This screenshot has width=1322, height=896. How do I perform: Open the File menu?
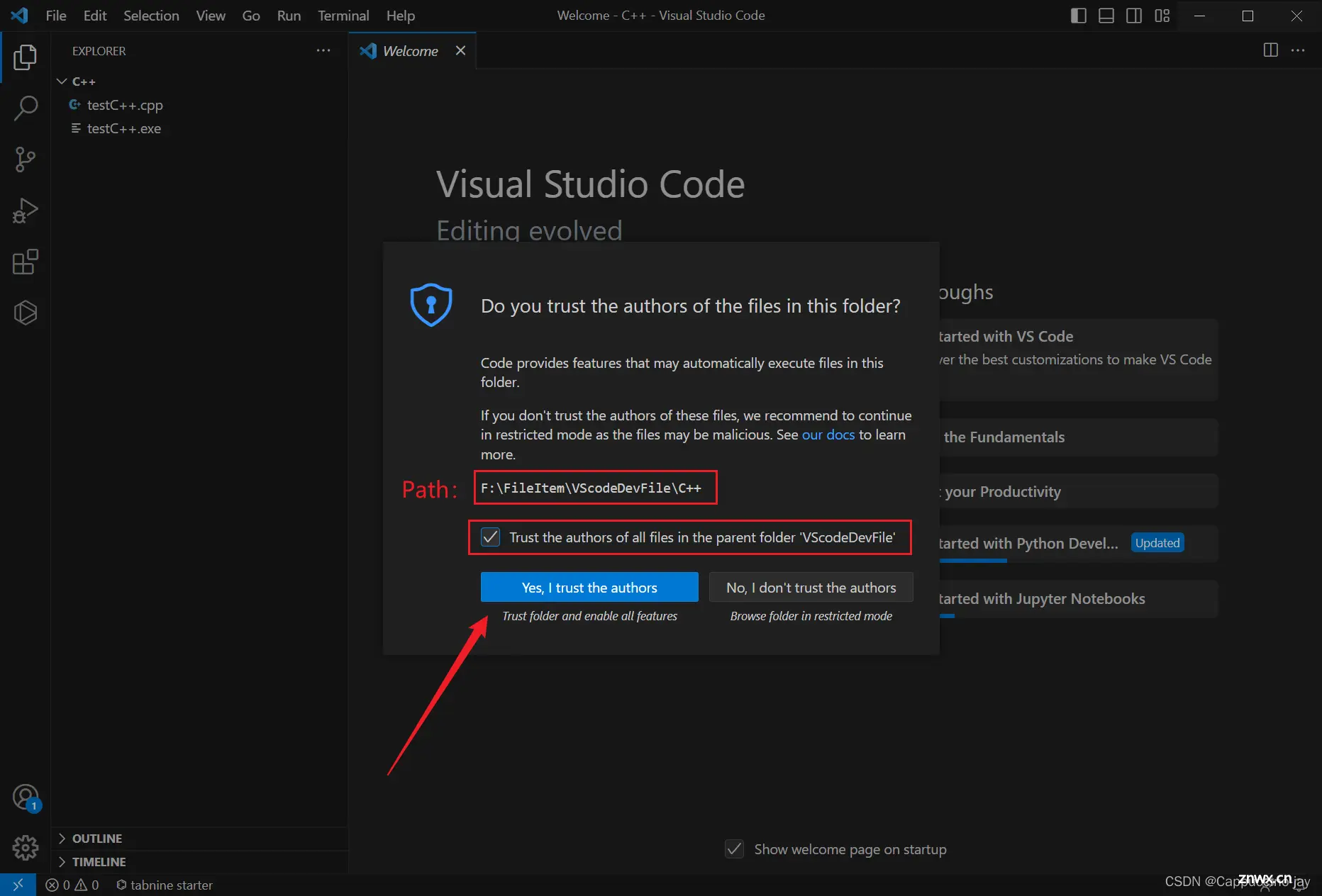[56, 16]
